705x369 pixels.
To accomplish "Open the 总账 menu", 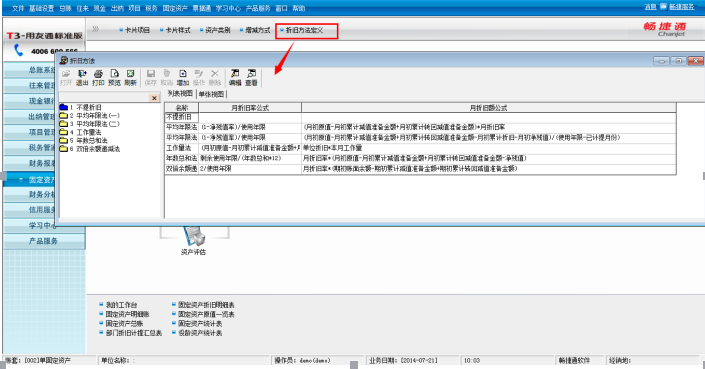I will click(x=65, y=8).
